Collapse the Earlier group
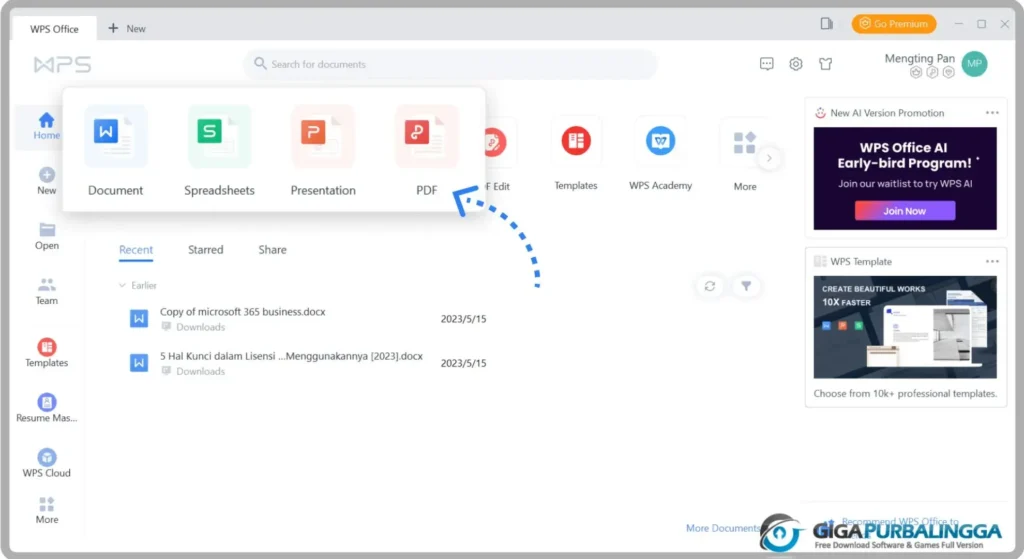1024x559 pixels. point(122,285)
